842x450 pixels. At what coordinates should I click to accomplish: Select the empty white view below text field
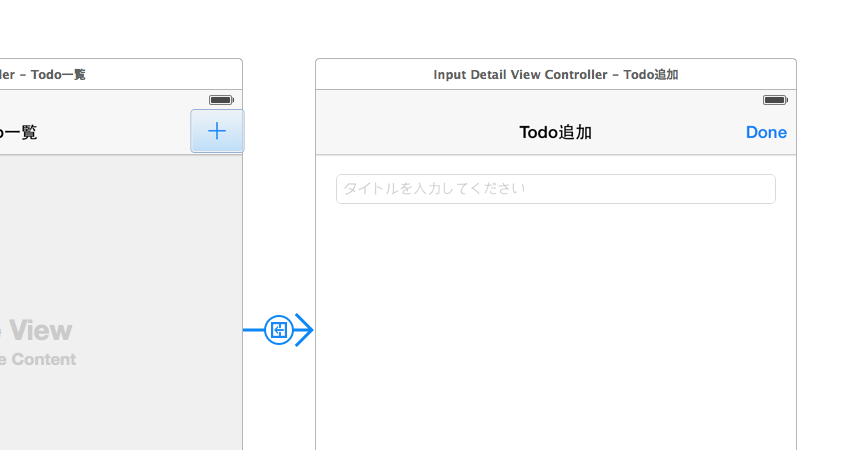pyautogui.click(x=555, y=330)
